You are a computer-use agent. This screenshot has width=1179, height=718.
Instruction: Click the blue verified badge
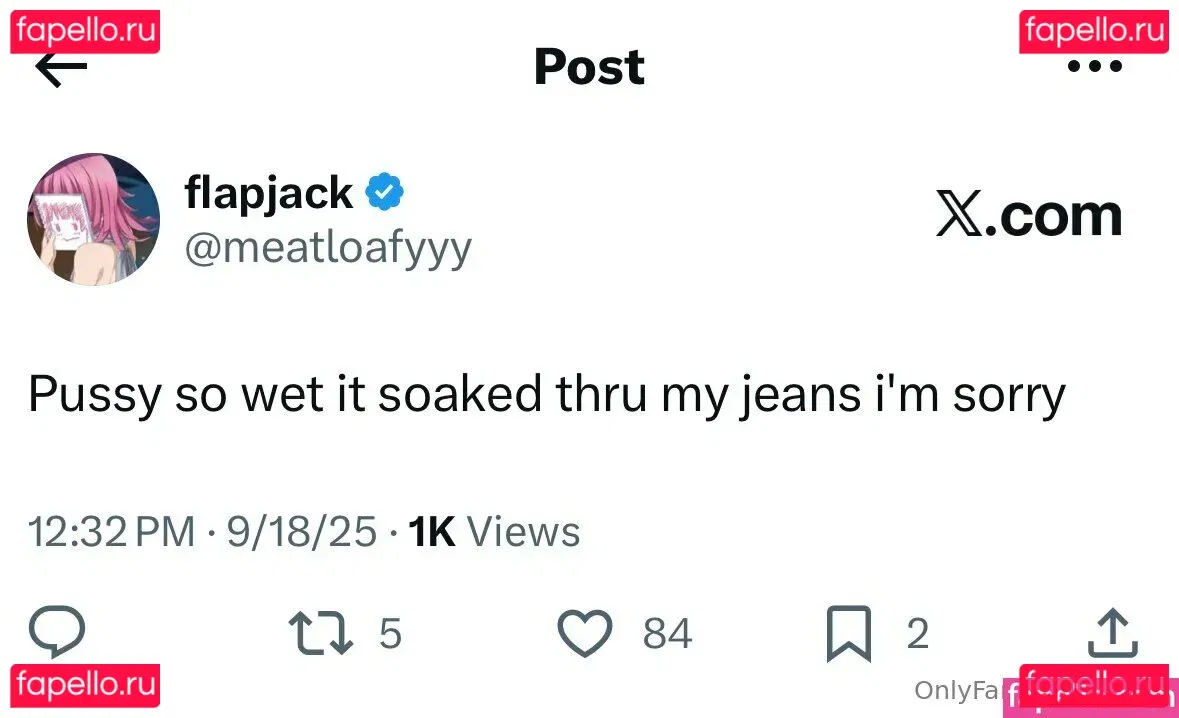coord(385,192)
